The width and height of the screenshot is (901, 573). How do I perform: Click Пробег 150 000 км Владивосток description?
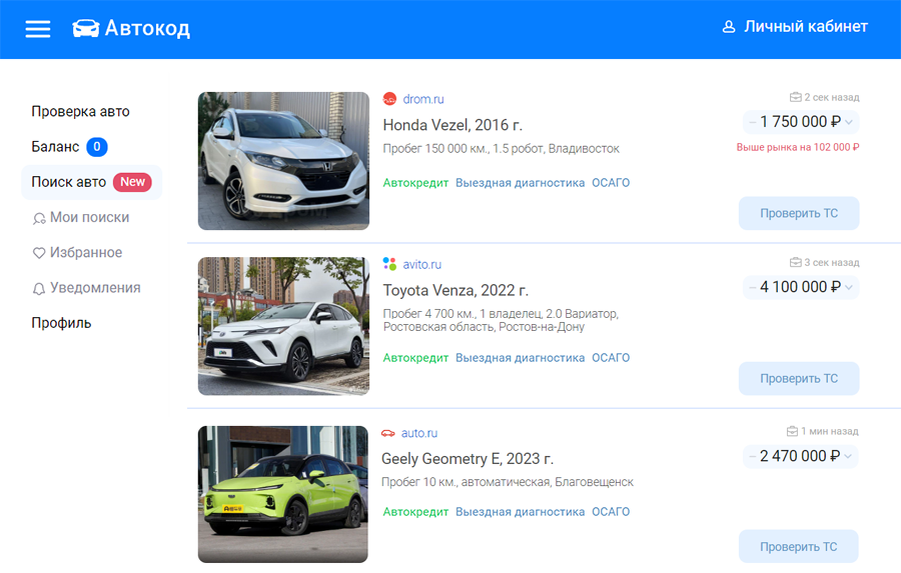(501, 149)
